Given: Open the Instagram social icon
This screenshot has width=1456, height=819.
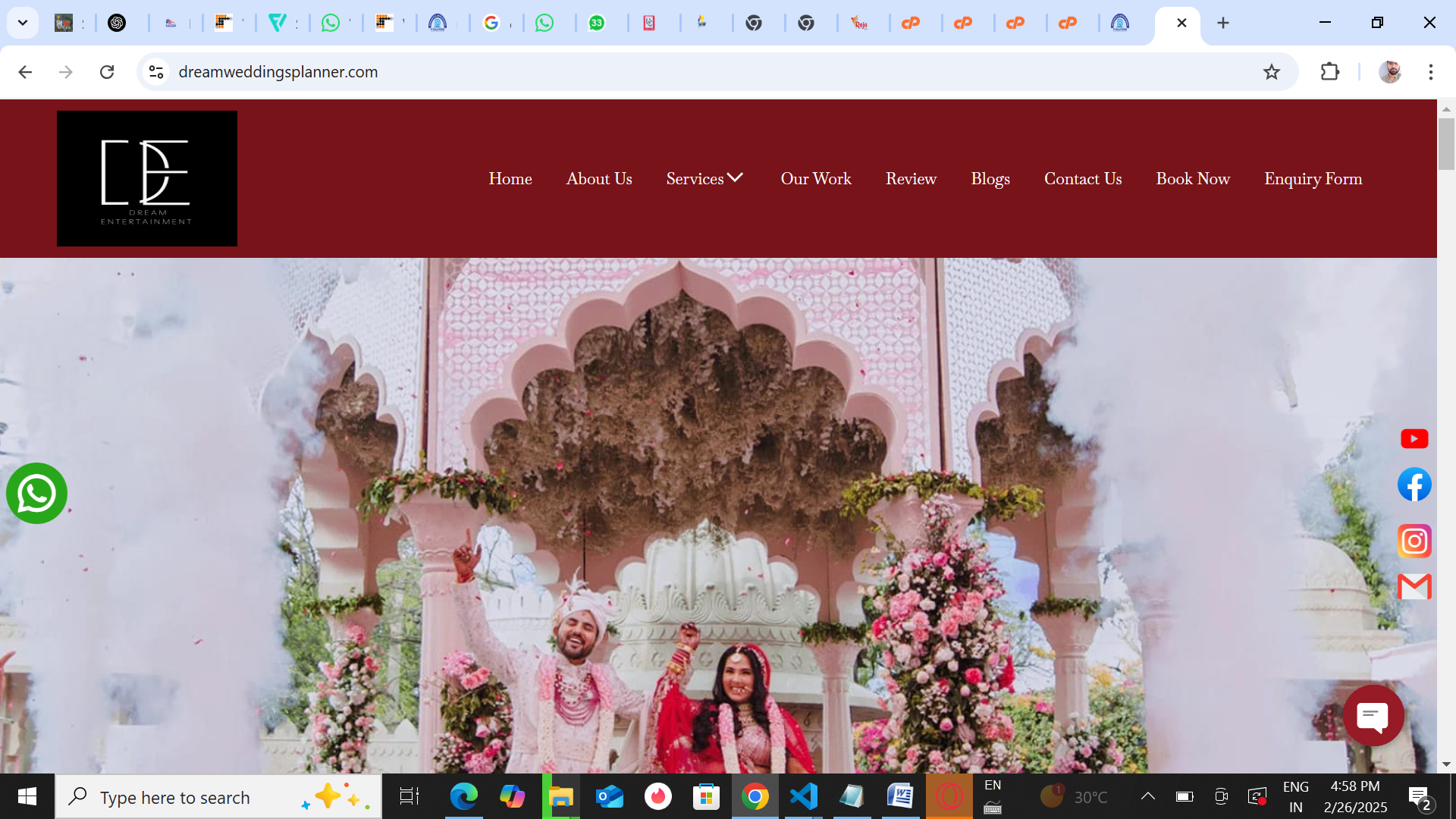Looking at the screenshot, I should tap(1414, 541).
